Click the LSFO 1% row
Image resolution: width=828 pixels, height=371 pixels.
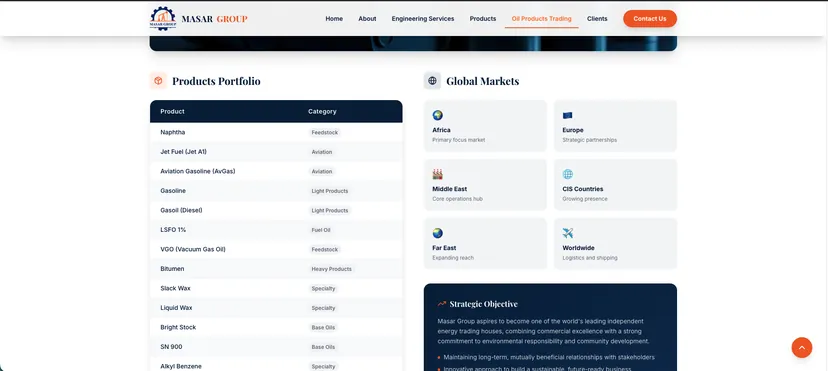pos(276,230)
